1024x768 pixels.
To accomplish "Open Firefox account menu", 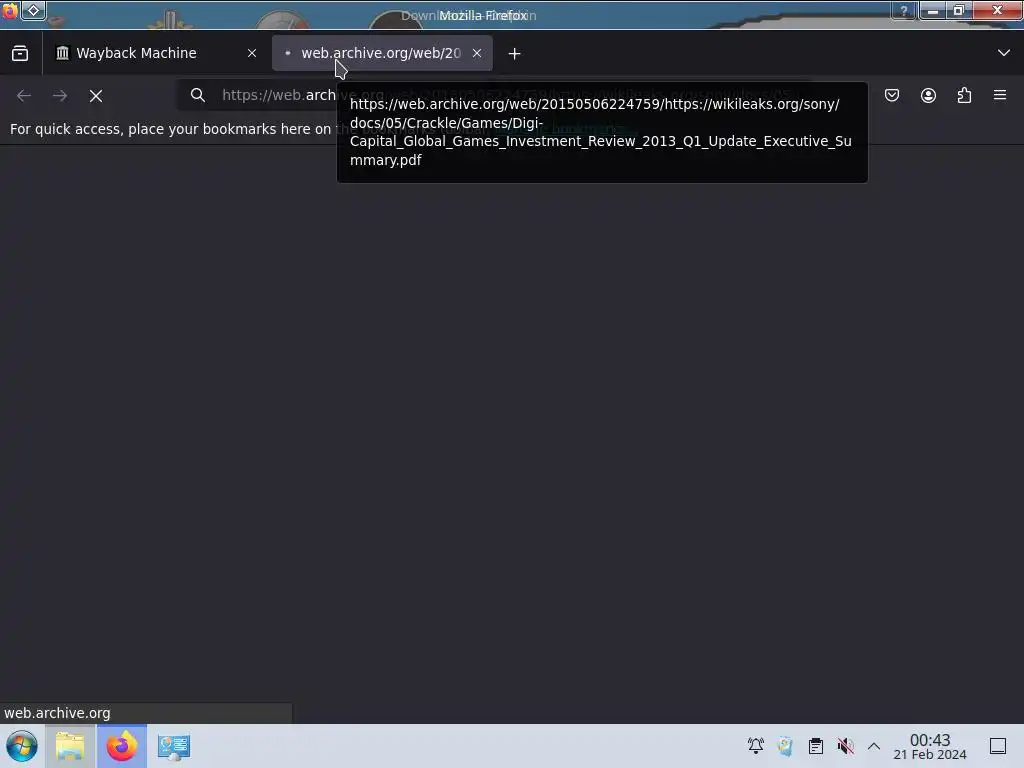I will 928,95.
